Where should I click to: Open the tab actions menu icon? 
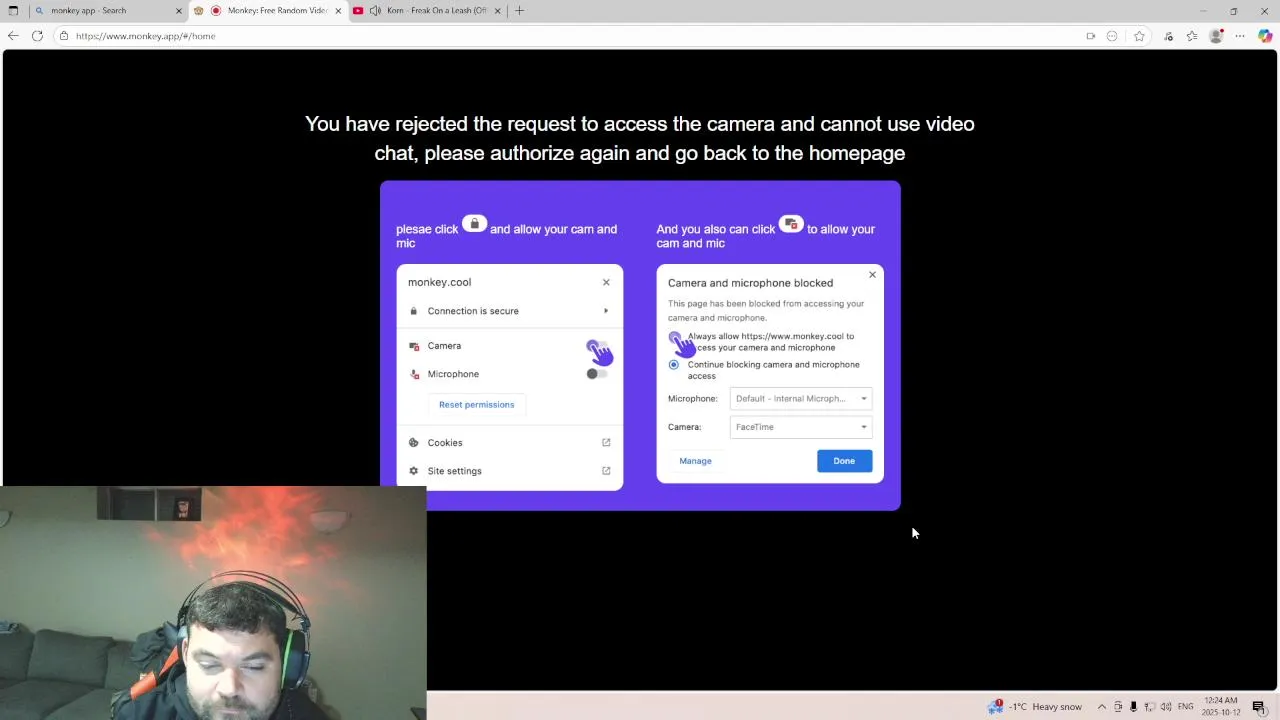pyautogui.click(x=13, y=10)
